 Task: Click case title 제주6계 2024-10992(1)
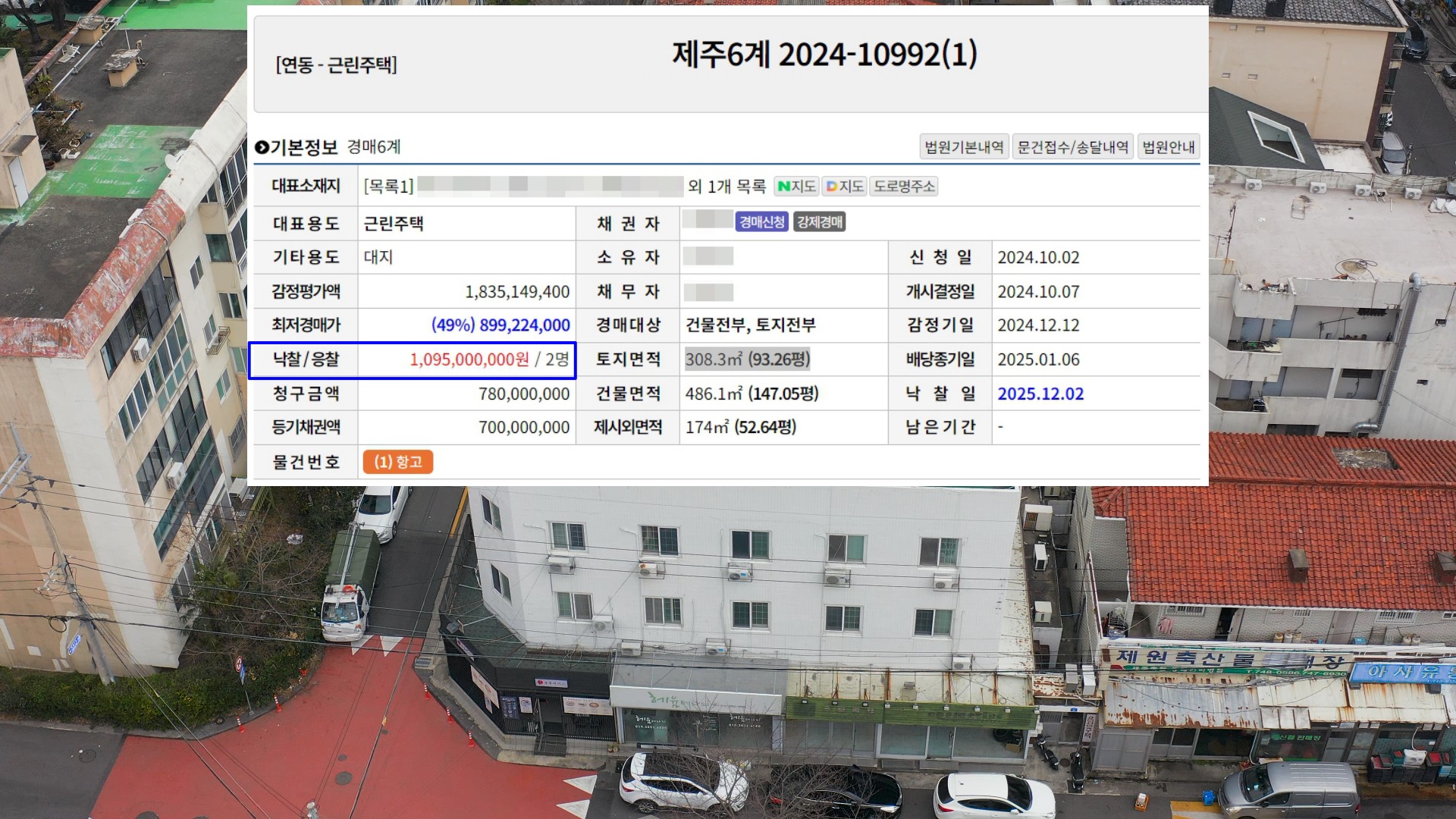pos(824,55)
